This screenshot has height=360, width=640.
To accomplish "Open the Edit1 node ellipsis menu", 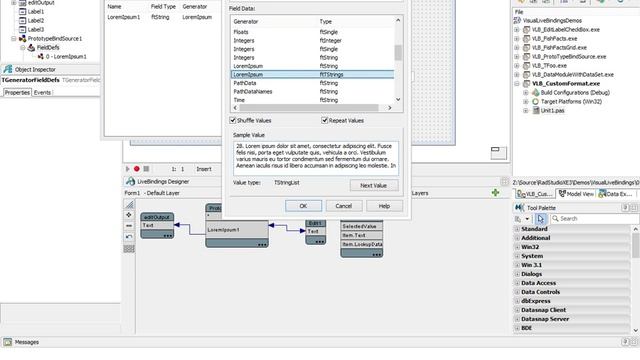I will tap(320, 242).
